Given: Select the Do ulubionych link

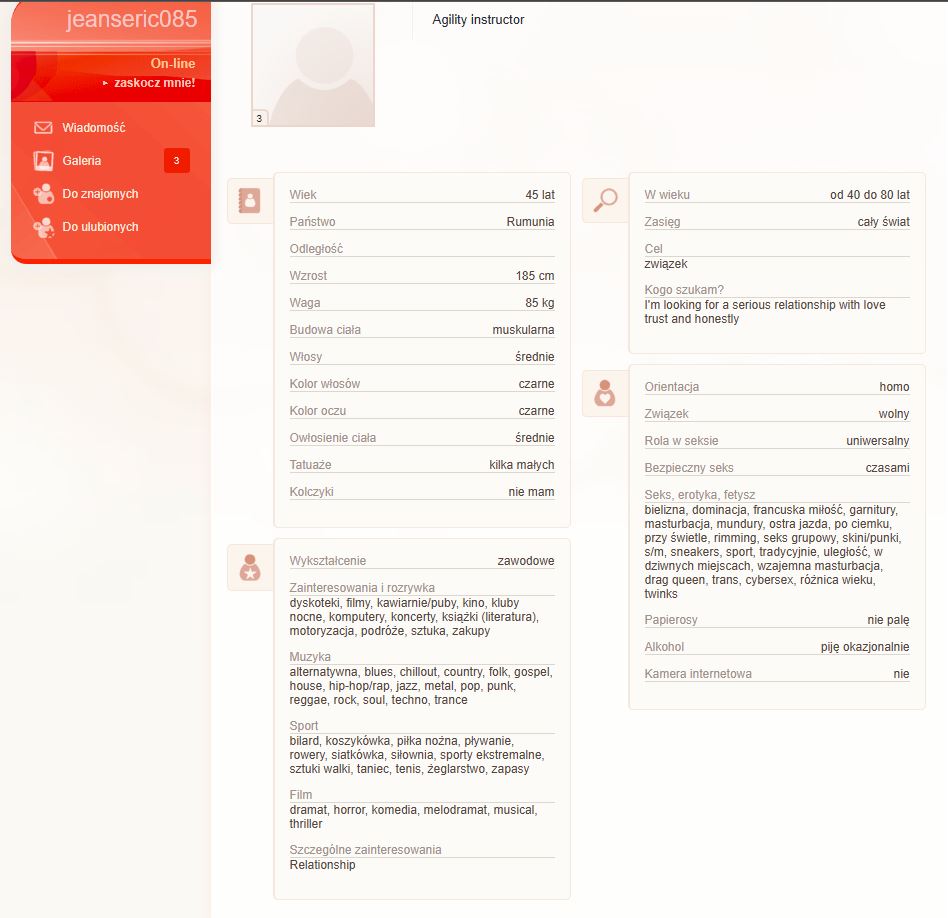Looking at the screenshot, I should 100,227.
